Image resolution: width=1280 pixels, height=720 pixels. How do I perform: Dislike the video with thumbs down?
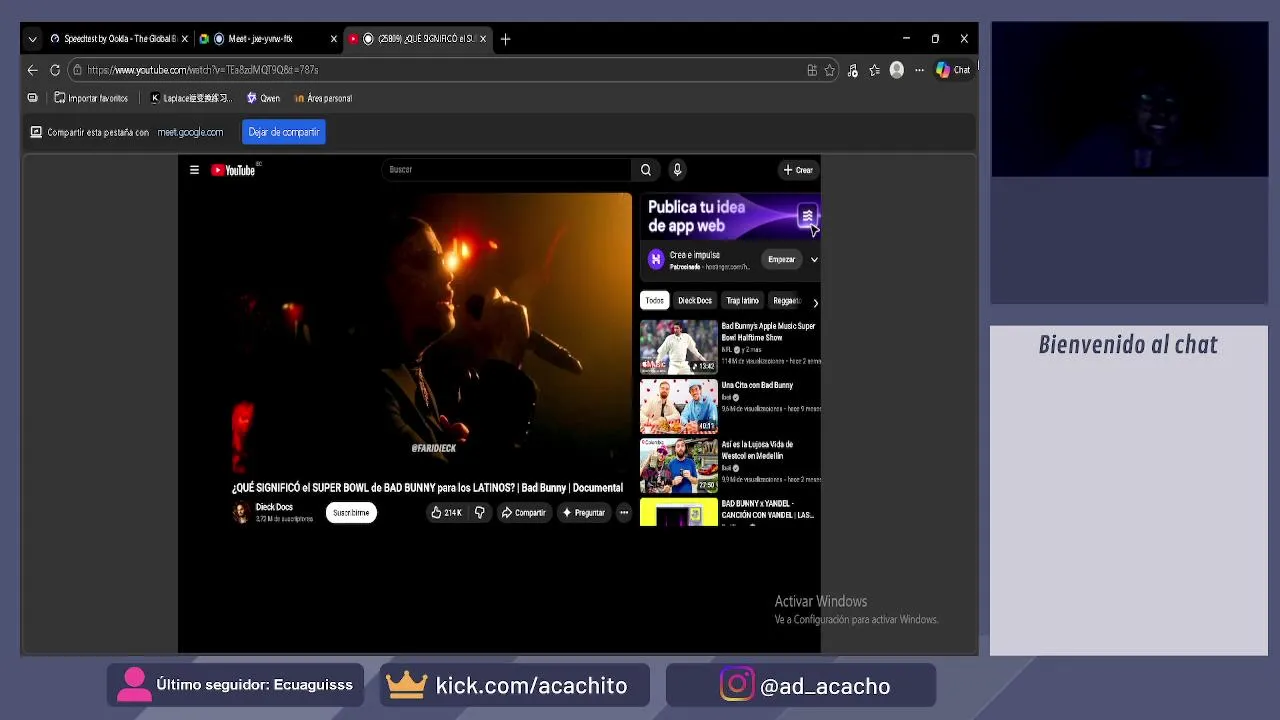pyautogui.click(x=480, y=513)
